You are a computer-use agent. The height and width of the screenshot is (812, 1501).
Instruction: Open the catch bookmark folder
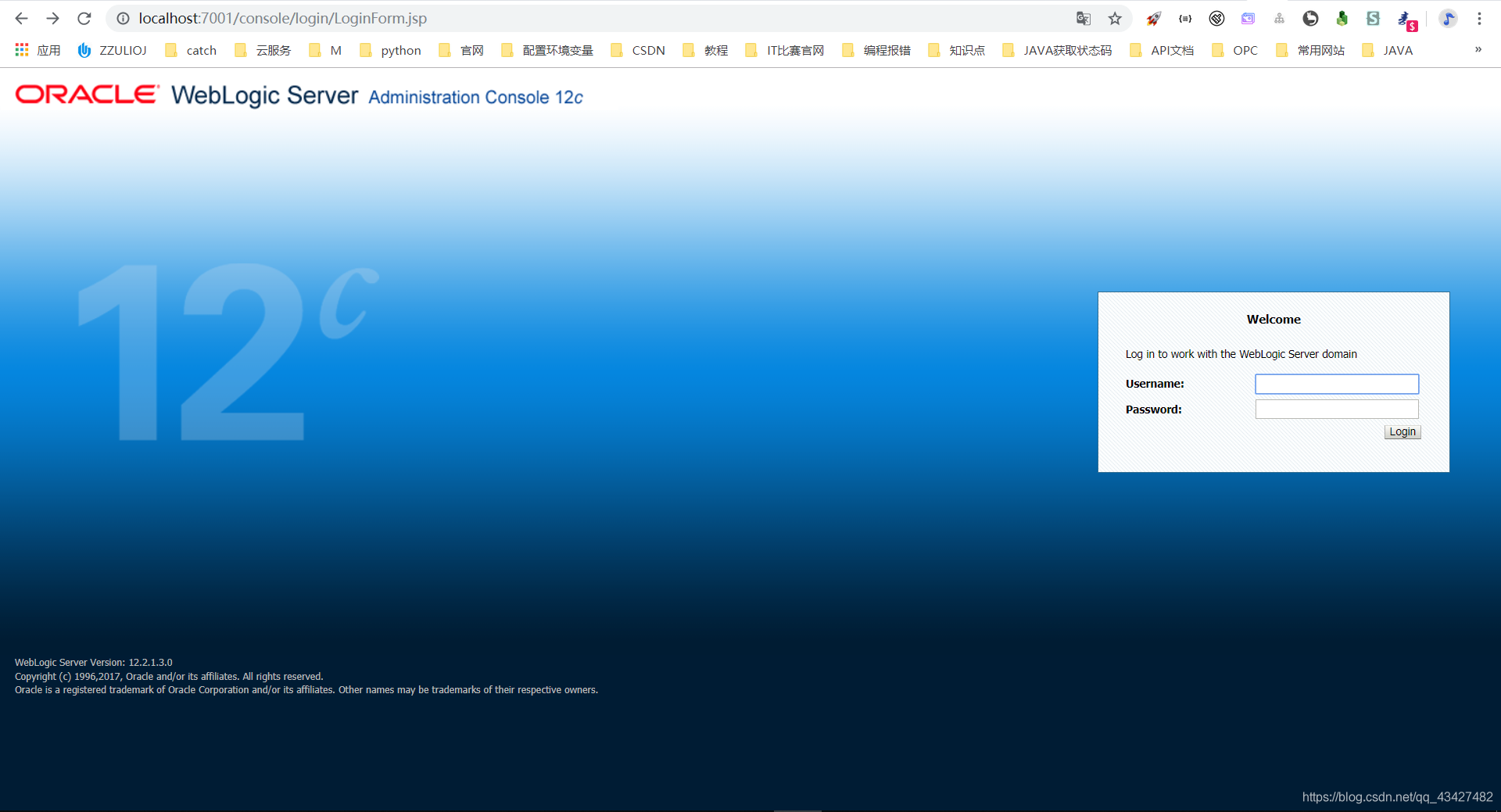coord(191,50)
